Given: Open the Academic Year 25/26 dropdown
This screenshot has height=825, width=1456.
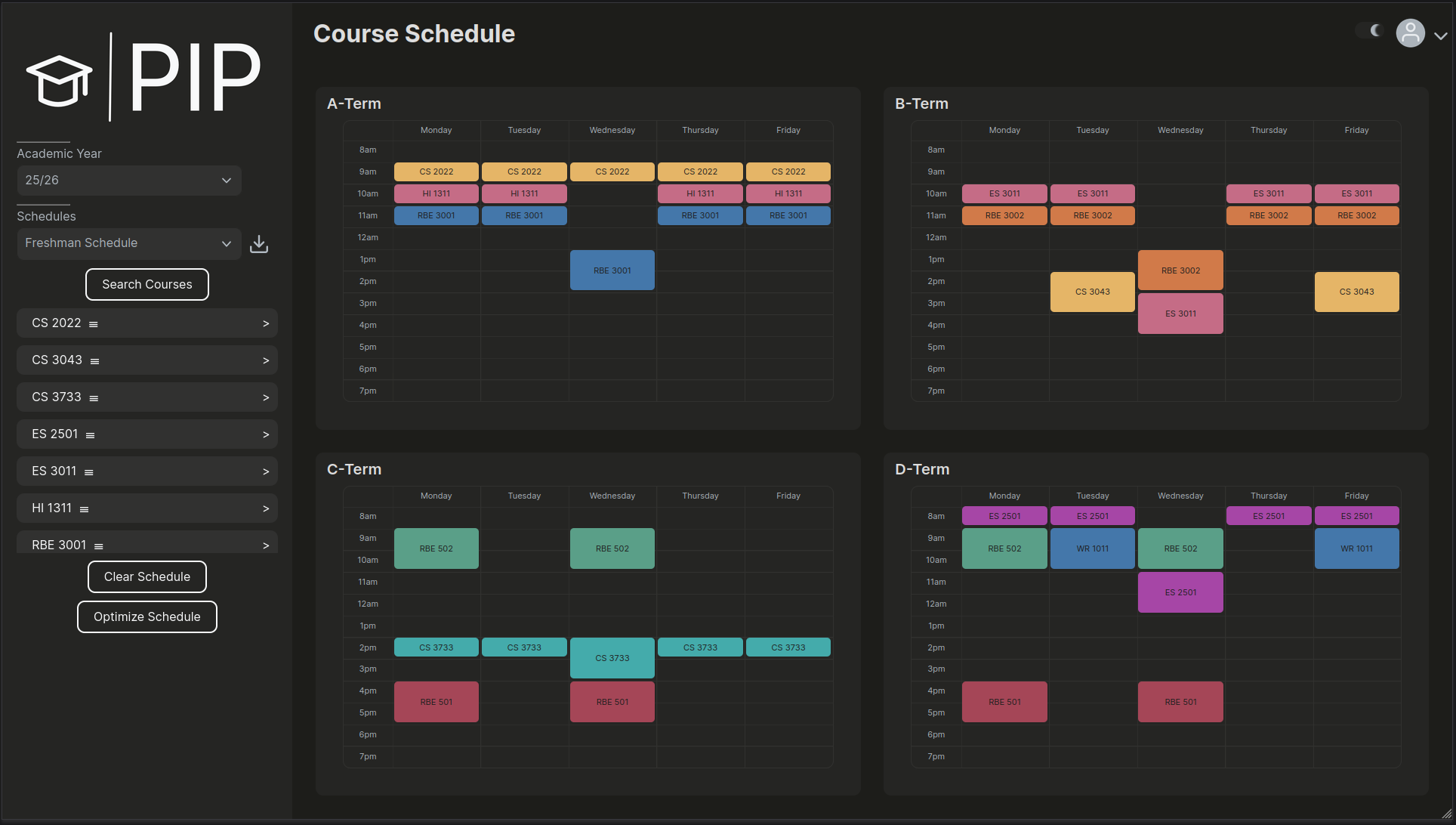Looking at the screenshot, I should point(129,181).
